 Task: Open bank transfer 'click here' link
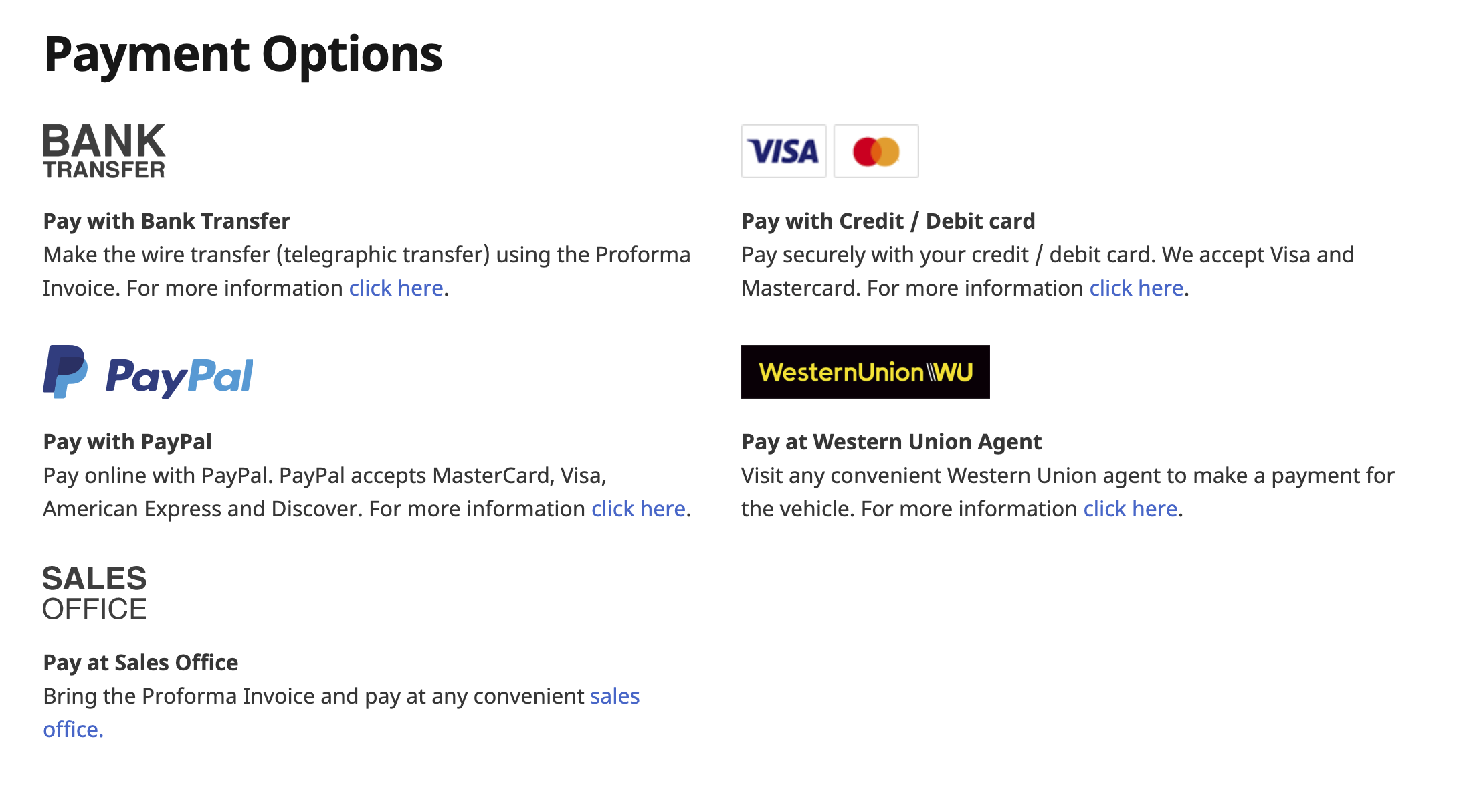click(396, 288)
